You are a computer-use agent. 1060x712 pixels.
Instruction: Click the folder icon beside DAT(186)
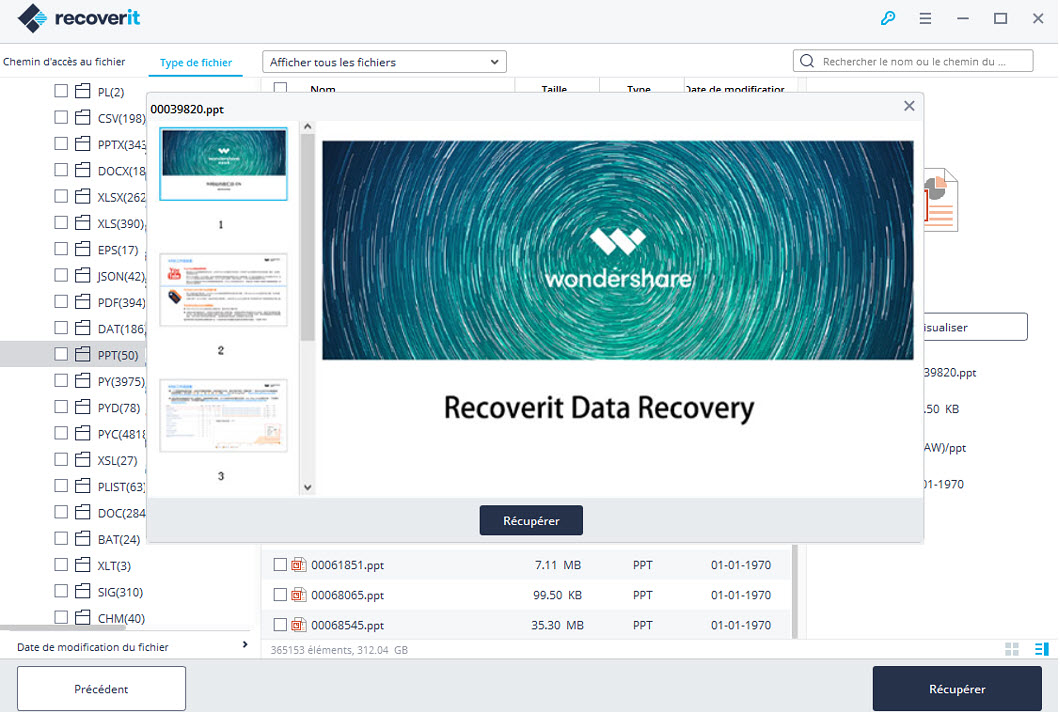pyautogui.click(x=82, y=328)
